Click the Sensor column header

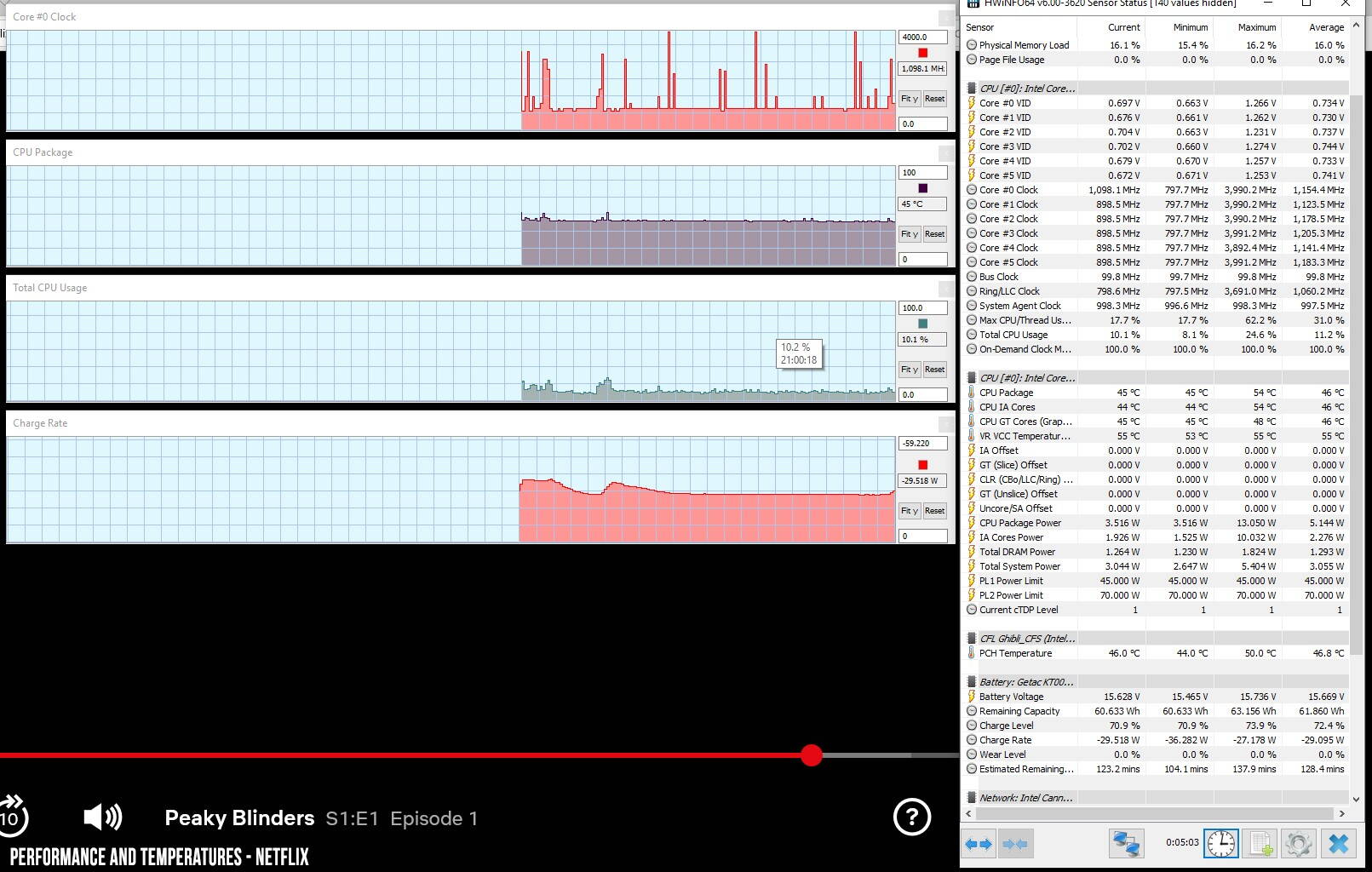point(1020,27)
